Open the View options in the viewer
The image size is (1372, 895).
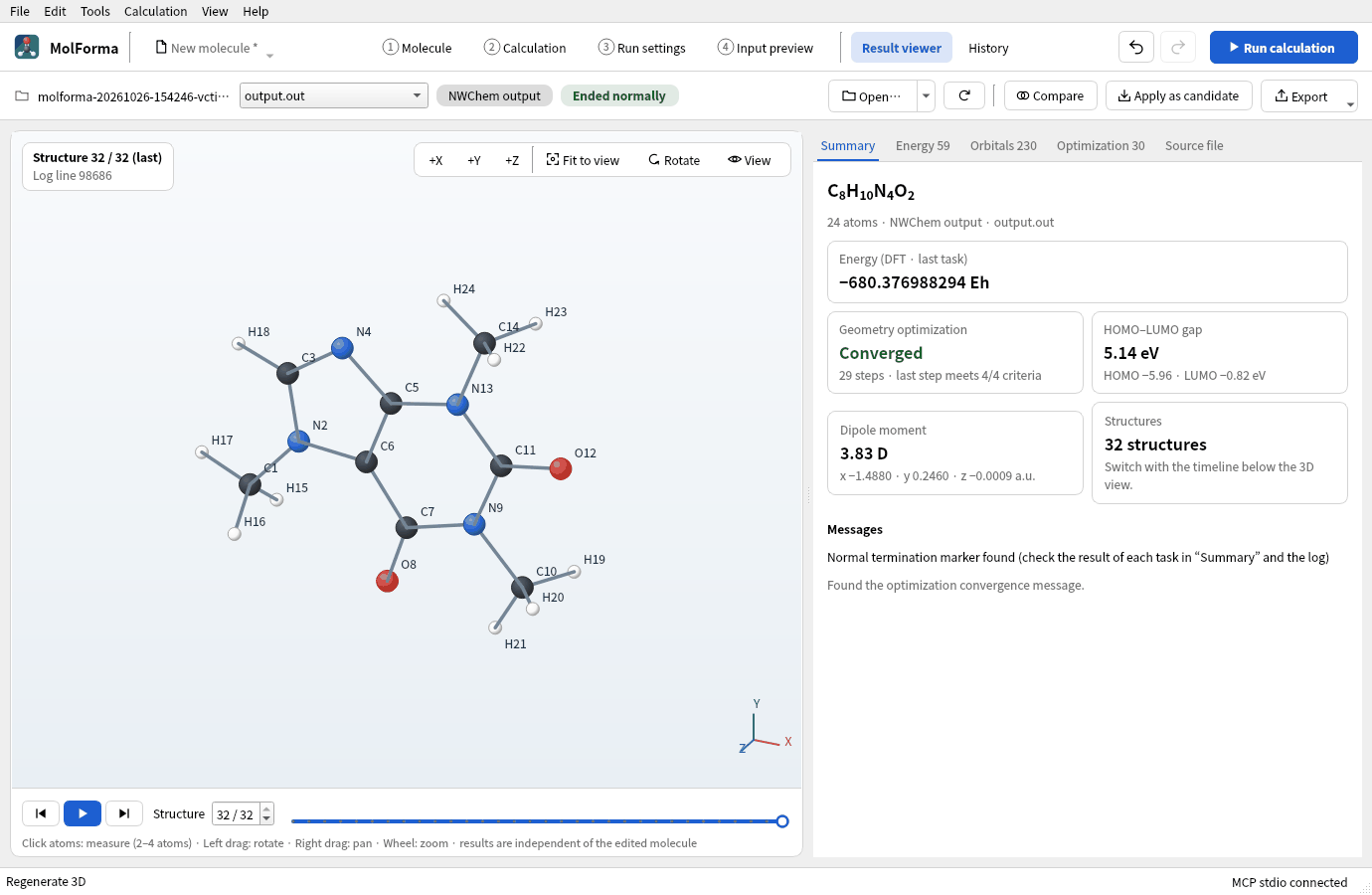[x=750, y=160]
